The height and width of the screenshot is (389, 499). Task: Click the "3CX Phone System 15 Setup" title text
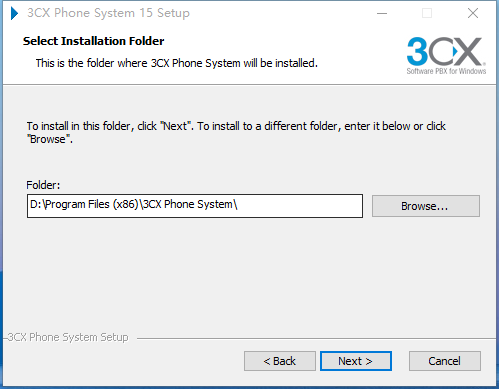point(109,13)
